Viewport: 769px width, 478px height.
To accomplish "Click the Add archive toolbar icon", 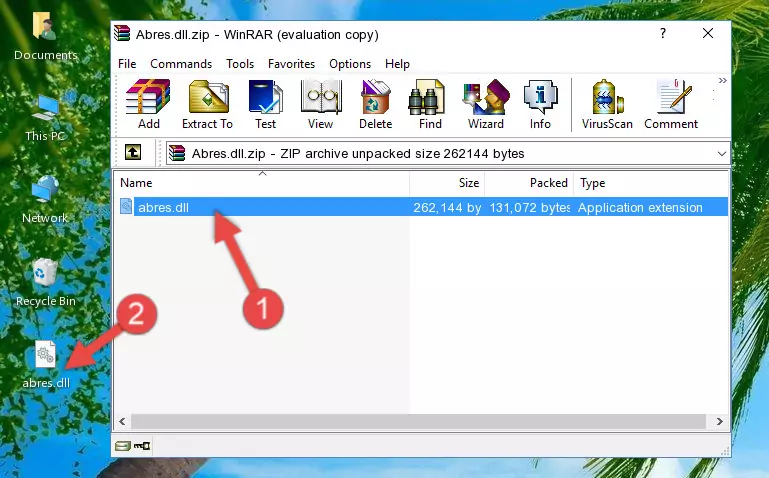I will [x=148, y=104].
